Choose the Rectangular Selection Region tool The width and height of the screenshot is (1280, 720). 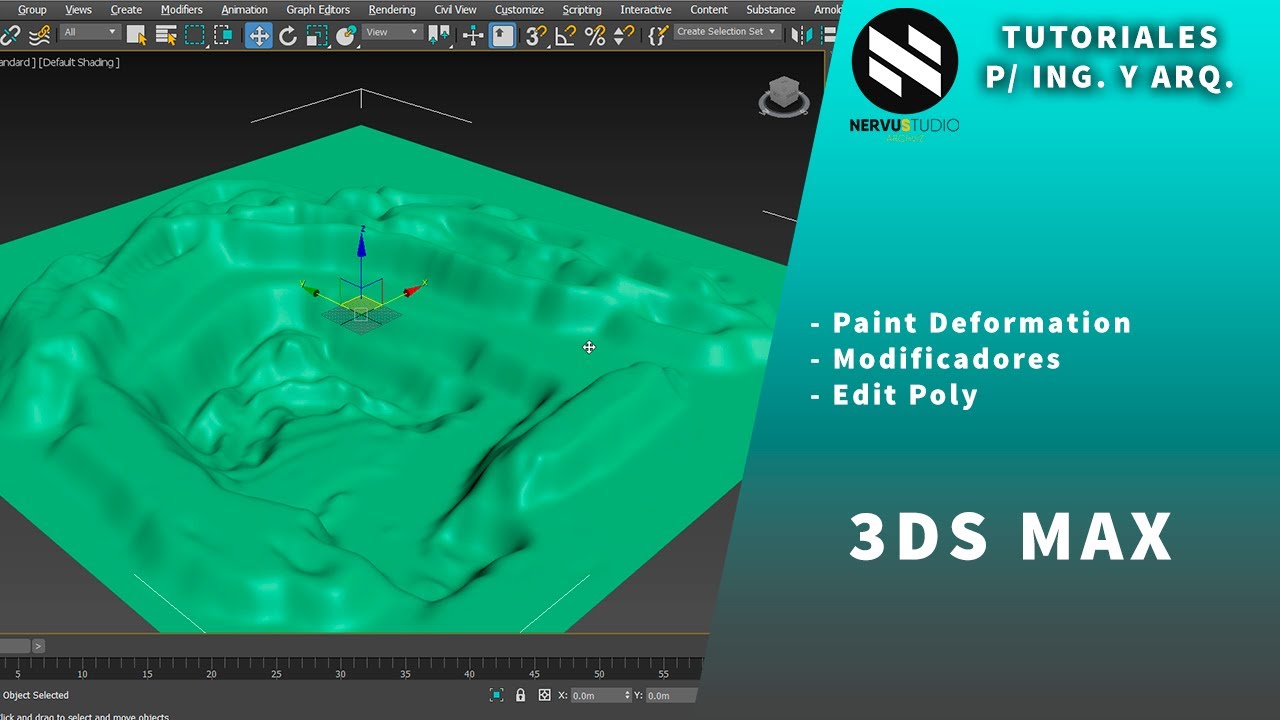(195, 36)
